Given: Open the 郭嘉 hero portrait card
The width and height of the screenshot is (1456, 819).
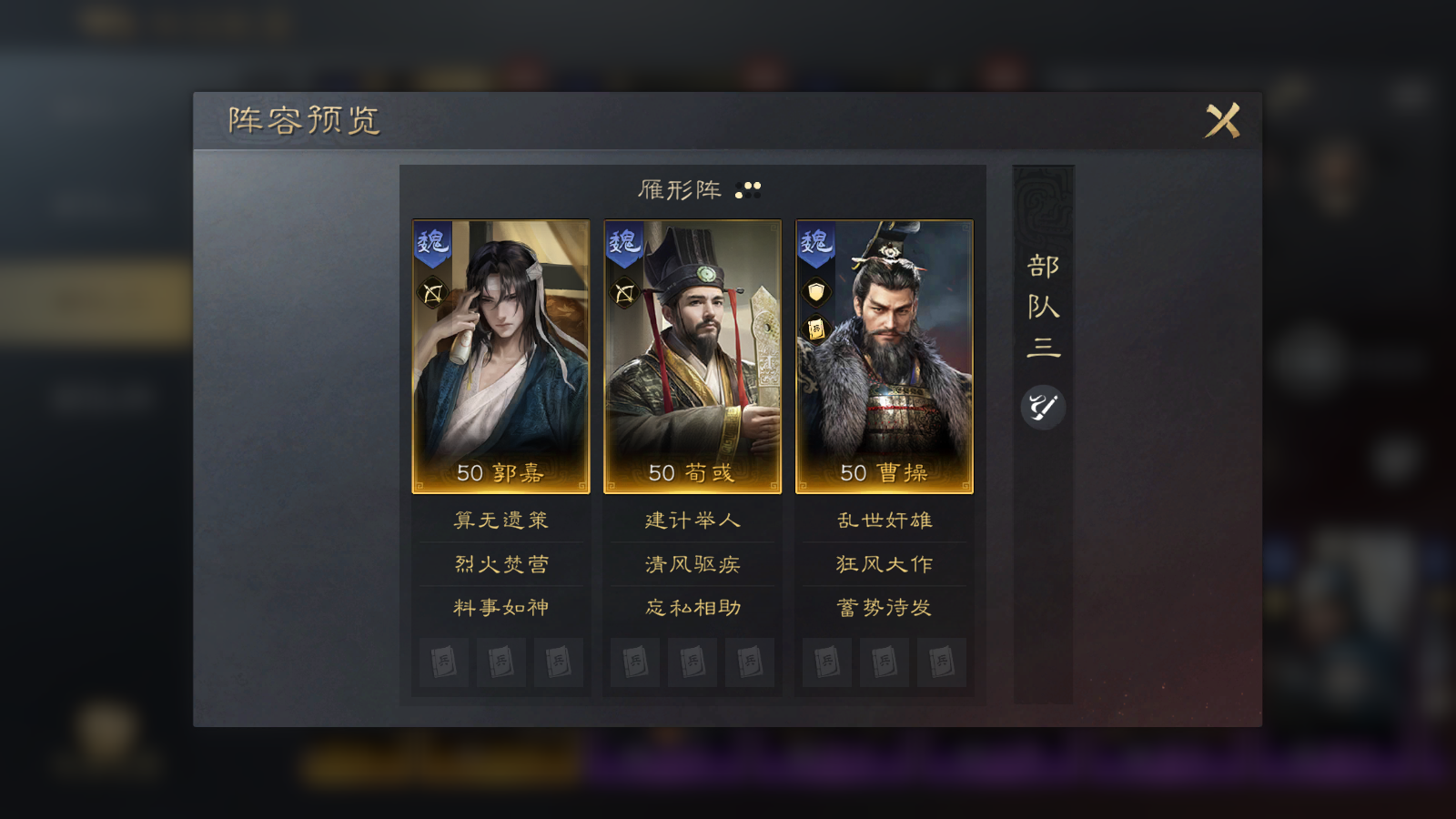Looking at the screenshot, I should pyautogui.click(x=500, y=357).
